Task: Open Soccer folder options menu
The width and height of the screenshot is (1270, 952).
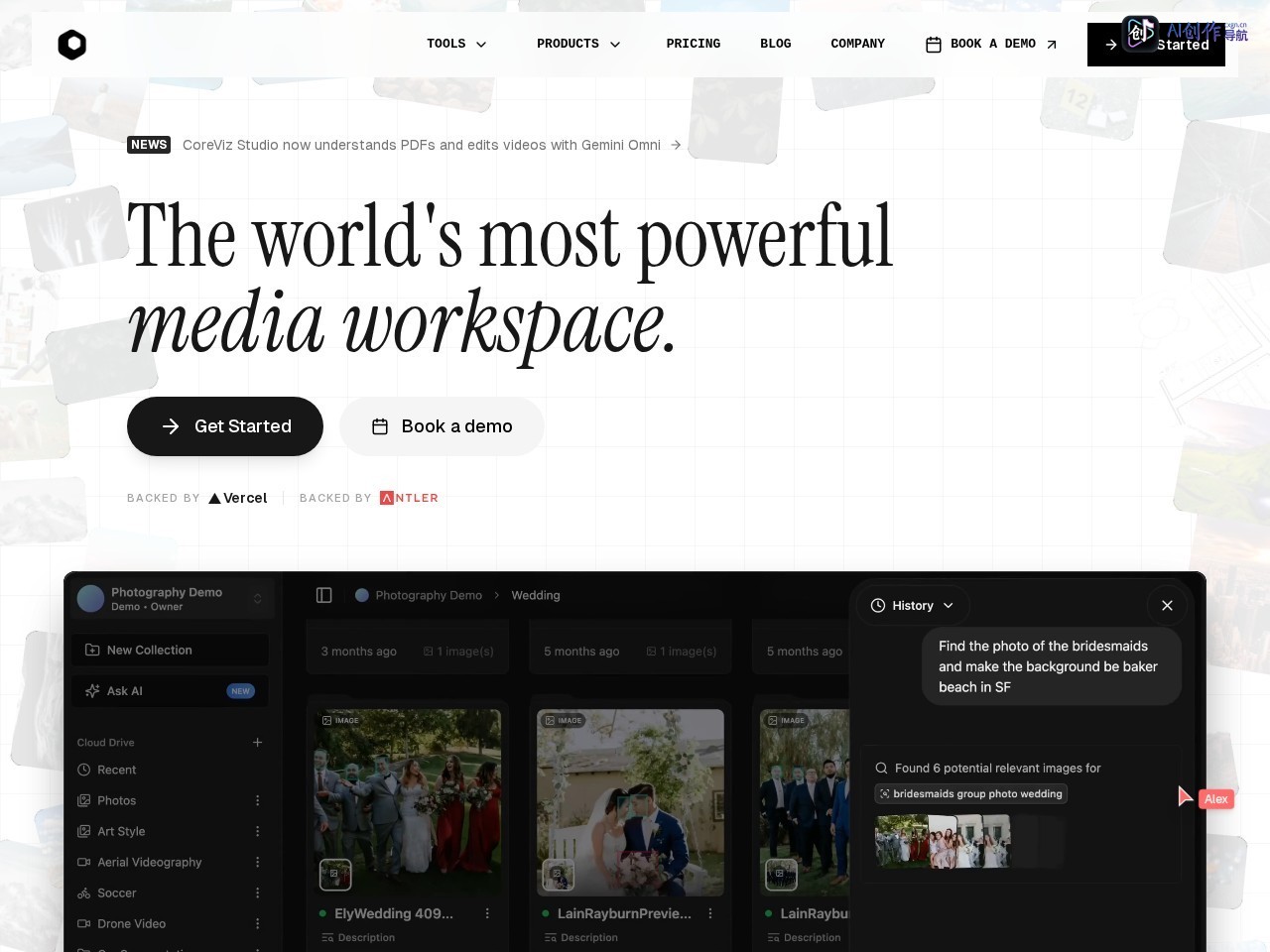Action: click(257, 892)
